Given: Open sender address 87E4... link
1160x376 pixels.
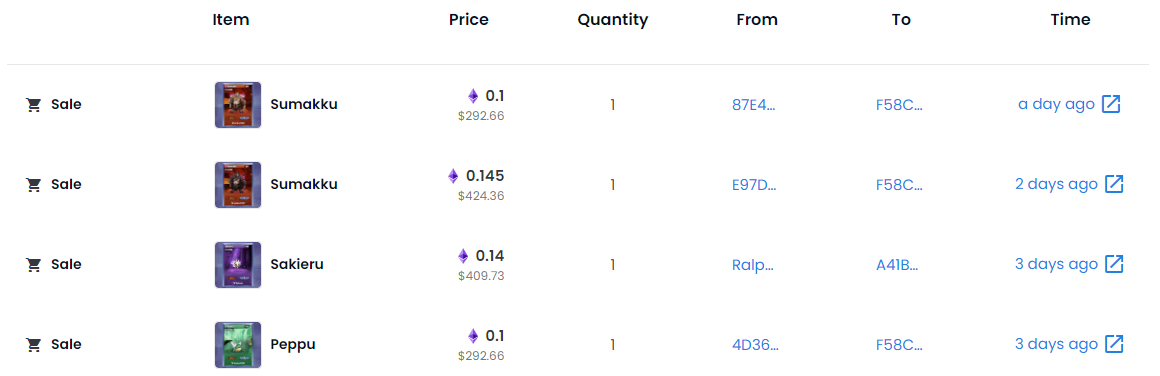Looking at the screenshot, I should pos(754,105).
